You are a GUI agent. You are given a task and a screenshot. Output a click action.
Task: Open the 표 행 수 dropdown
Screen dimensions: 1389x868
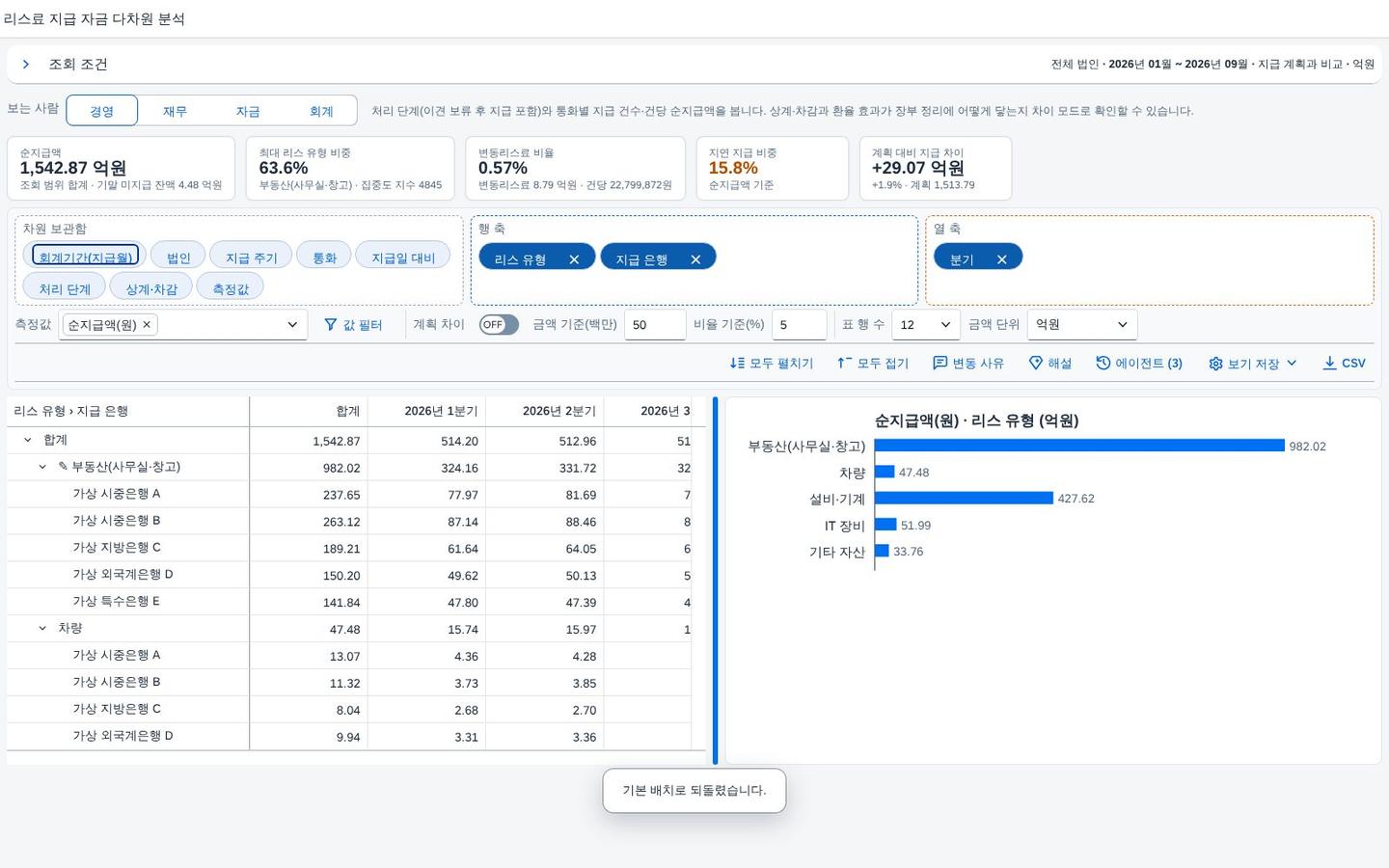[x=926, y=325]
